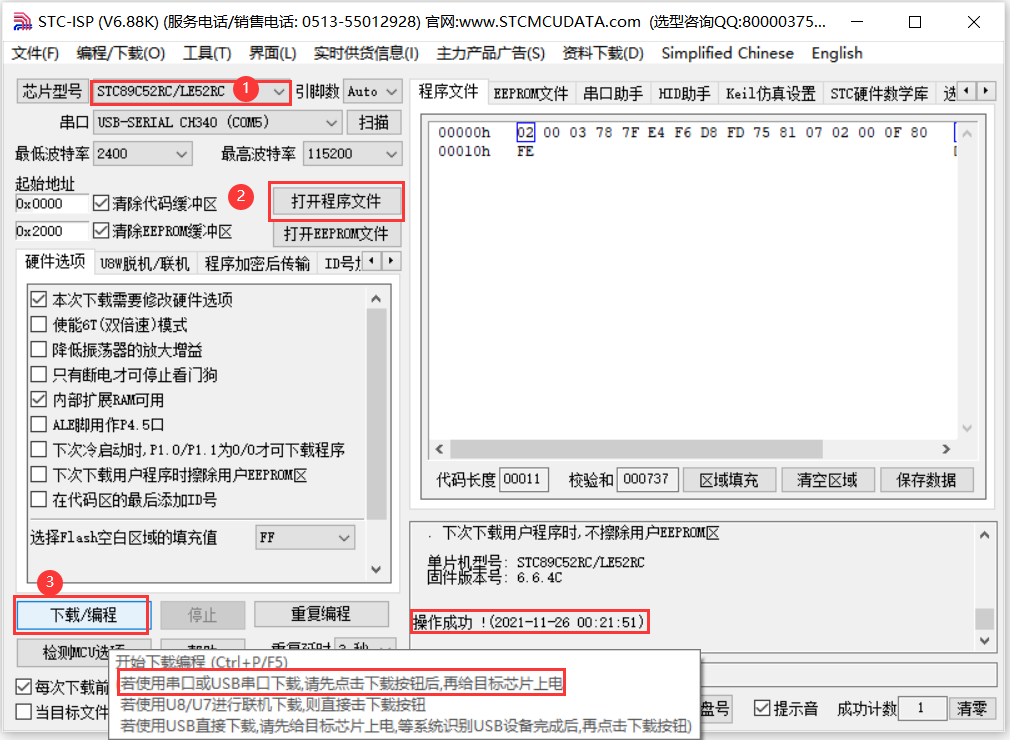
Task: Open the USB-SERIAL CH340 COM port dropdown
Action: pos(330,121)
